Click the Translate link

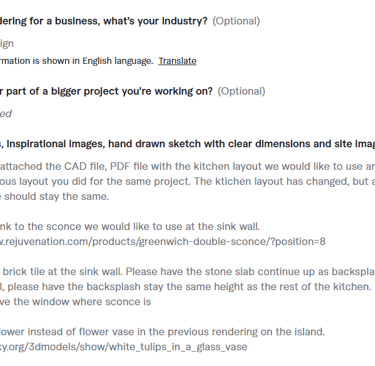tap(177, 61)
